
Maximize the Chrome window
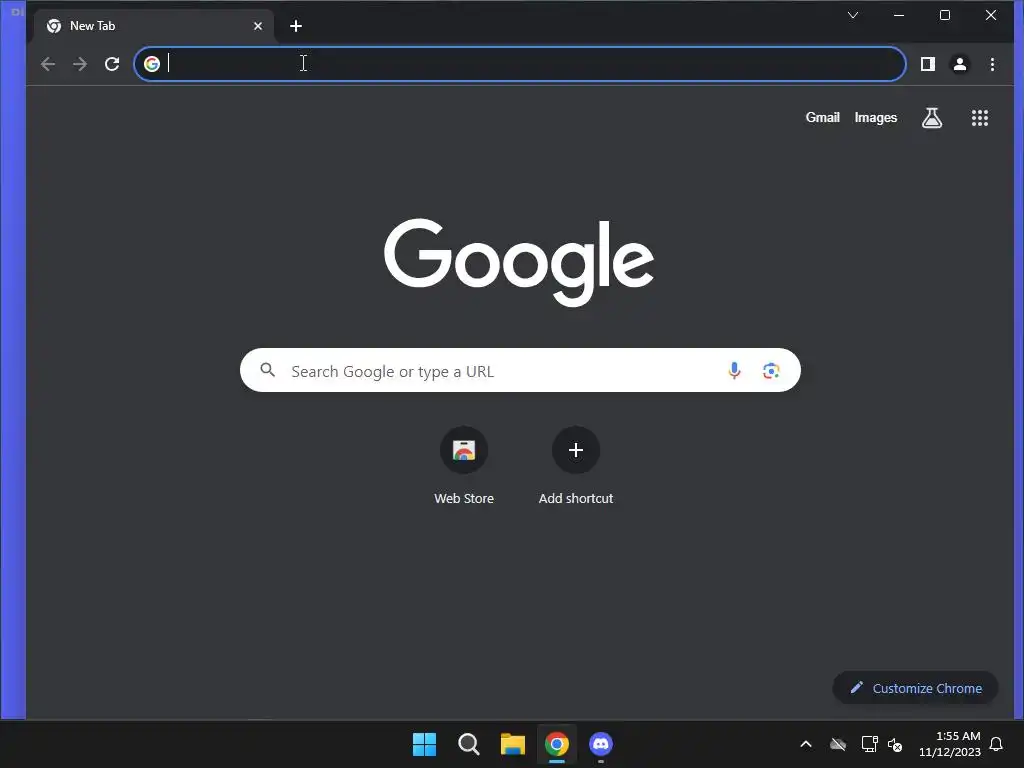[944, 15]
